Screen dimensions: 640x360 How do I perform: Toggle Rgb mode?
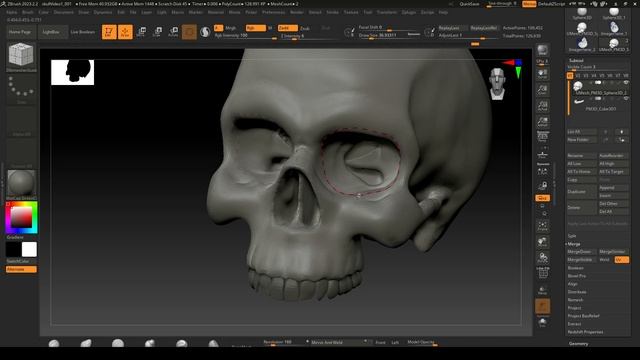click(256, 28)
